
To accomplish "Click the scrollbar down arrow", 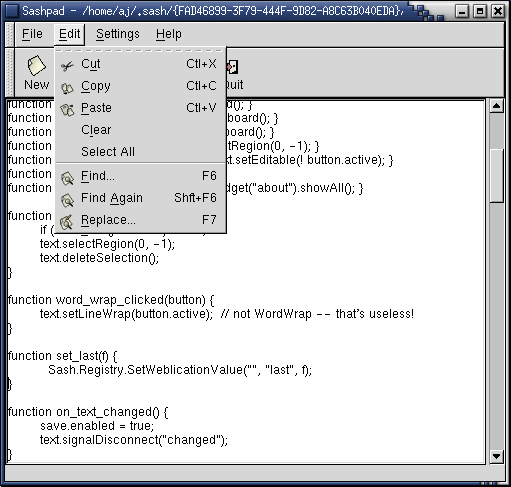I will tap(496, 456).
